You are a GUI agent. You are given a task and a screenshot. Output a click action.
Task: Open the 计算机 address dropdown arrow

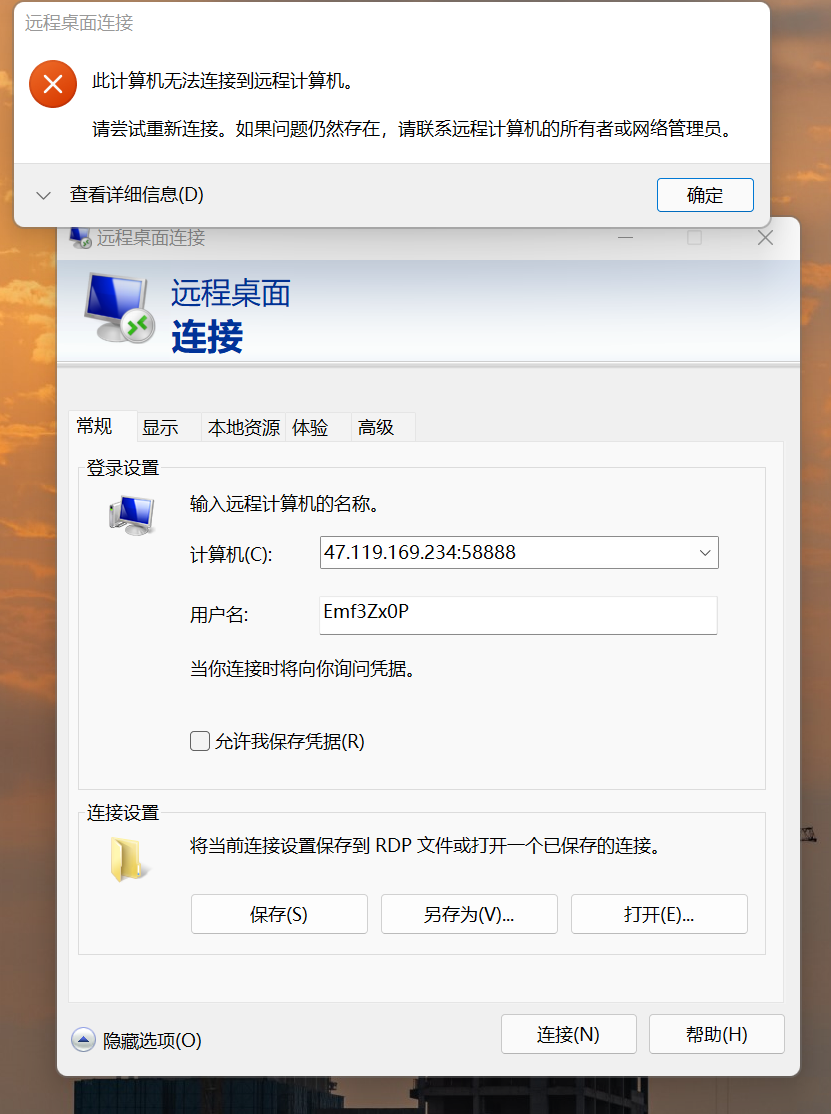[x=705, y=553]
